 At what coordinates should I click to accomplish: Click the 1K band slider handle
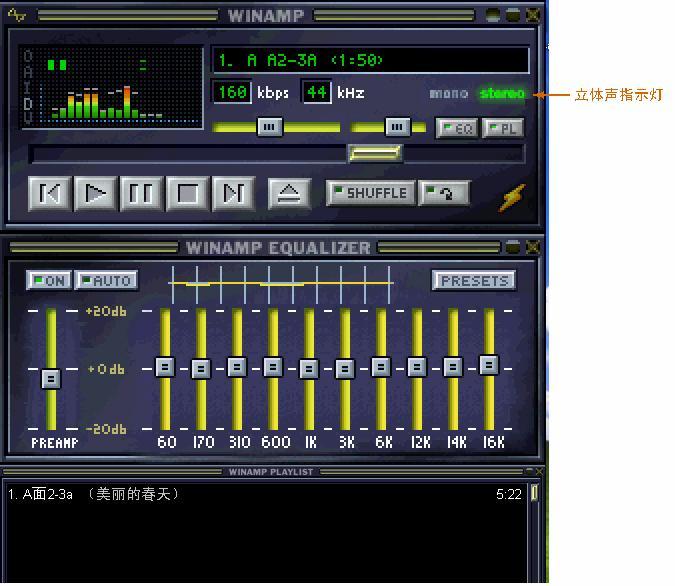coord(309,369)
